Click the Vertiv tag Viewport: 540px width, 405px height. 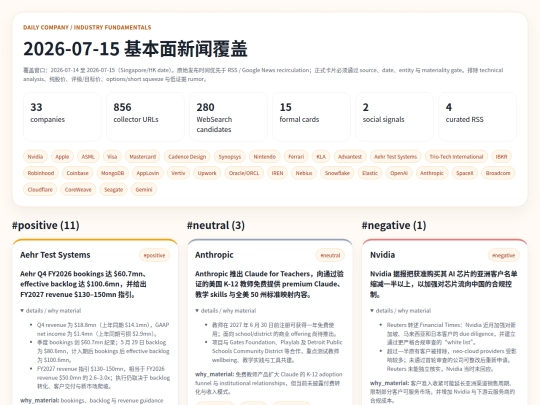pos(178,173)
